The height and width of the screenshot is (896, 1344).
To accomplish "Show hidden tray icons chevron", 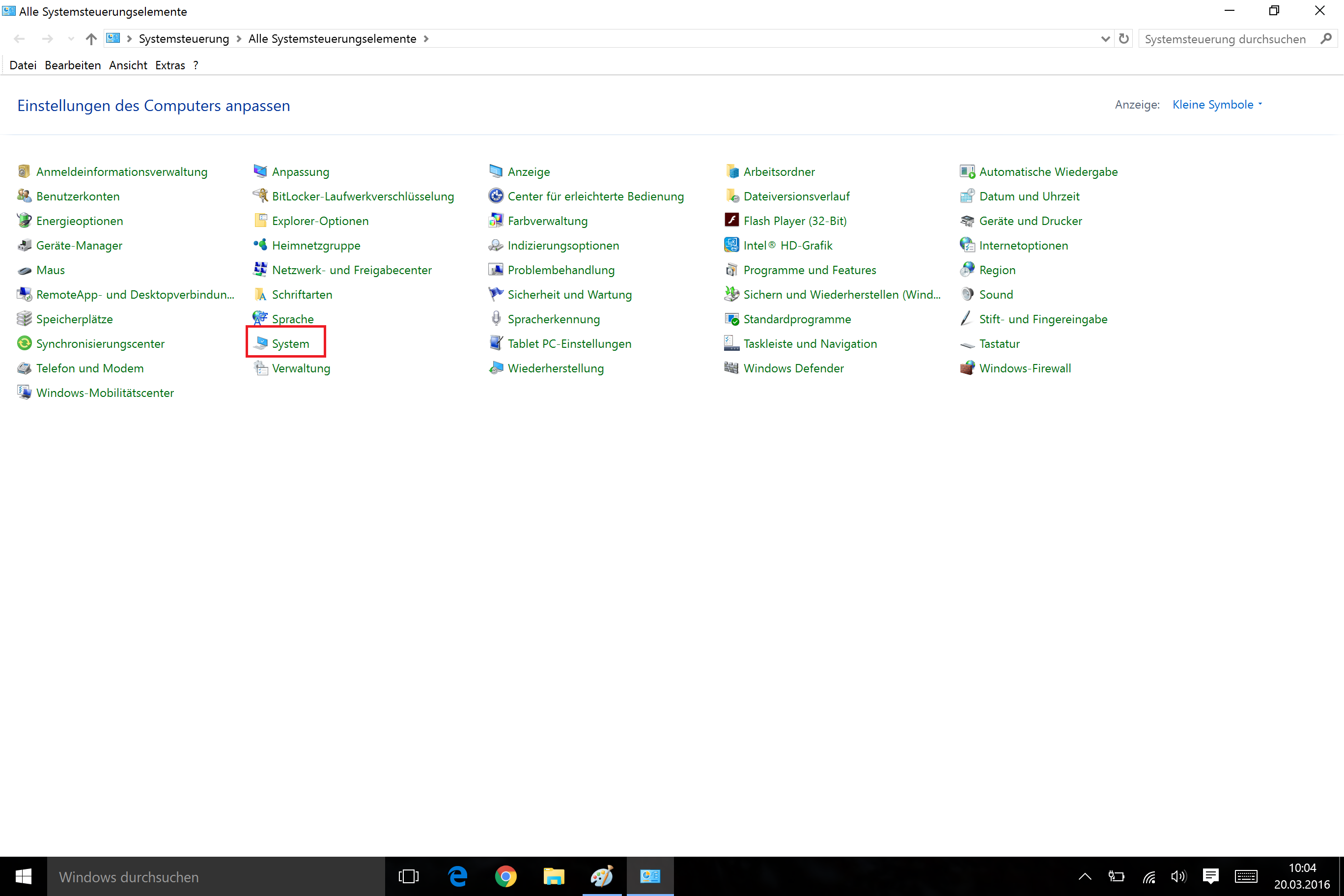I will (x=1085, y=876).
